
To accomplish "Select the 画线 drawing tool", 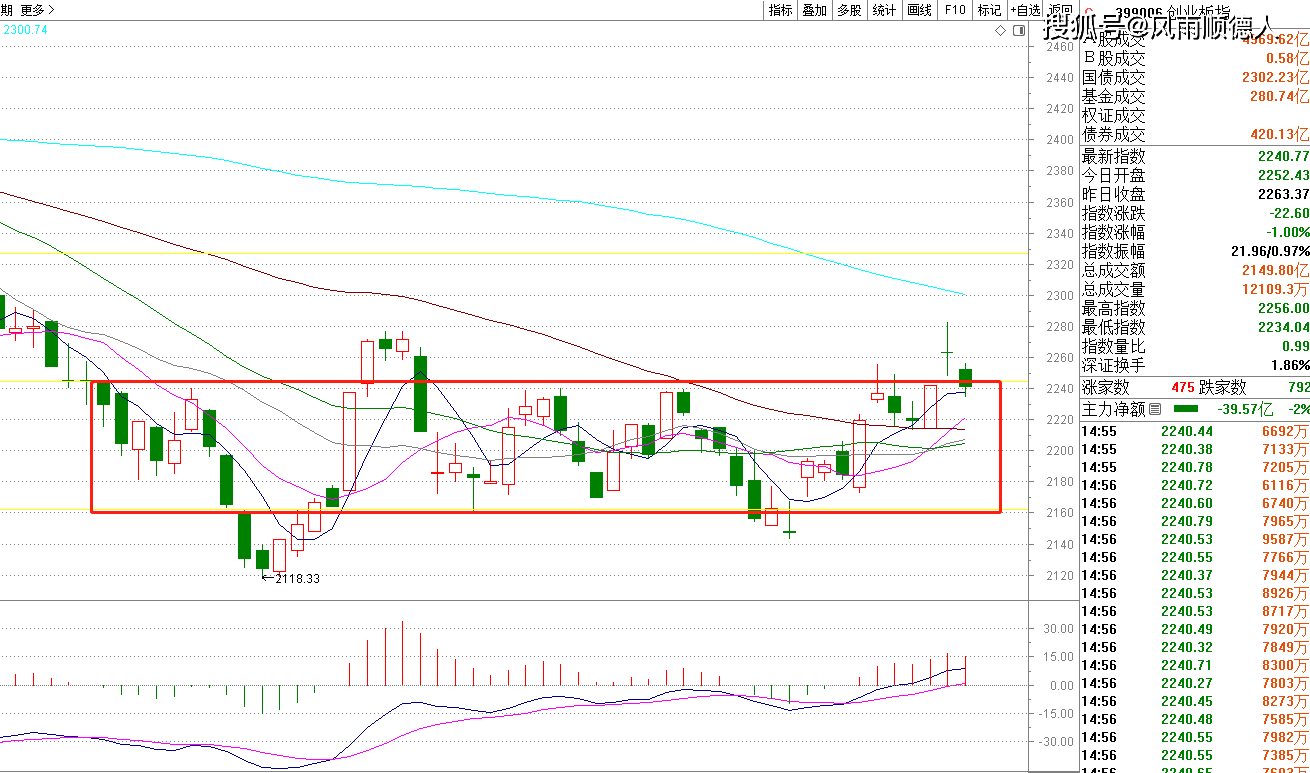I will coord(919,10).
